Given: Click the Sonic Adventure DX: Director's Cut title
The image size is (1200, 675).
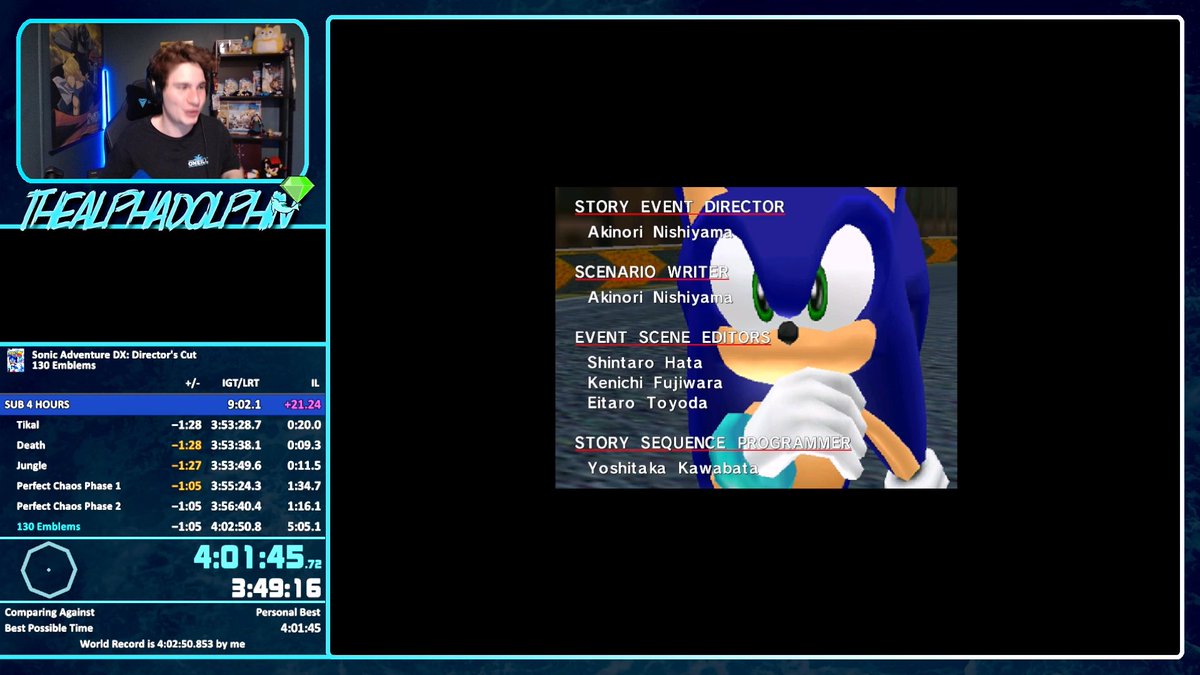Looking at the screenshot, I should [x=114, y=354].
